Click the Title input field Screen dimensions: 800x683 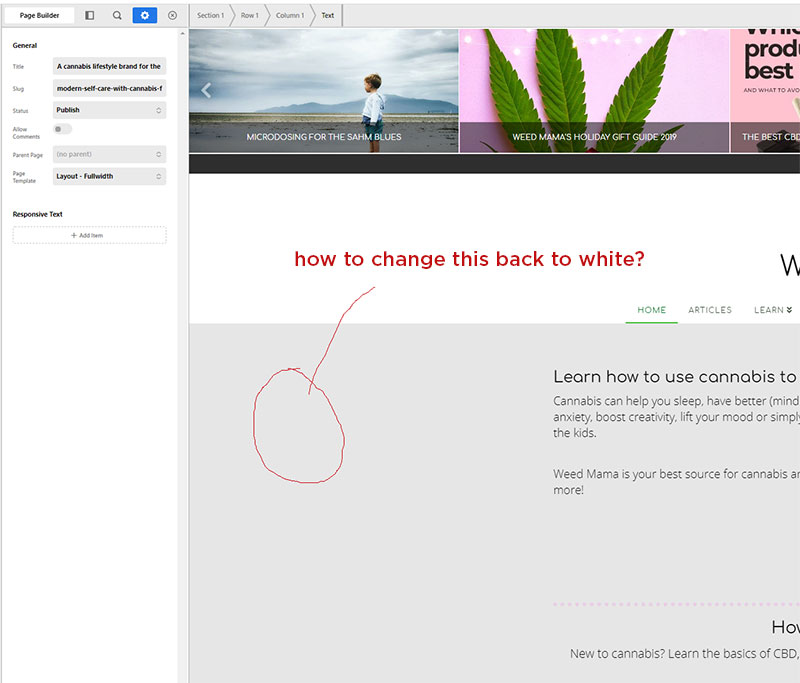point(109,66)
